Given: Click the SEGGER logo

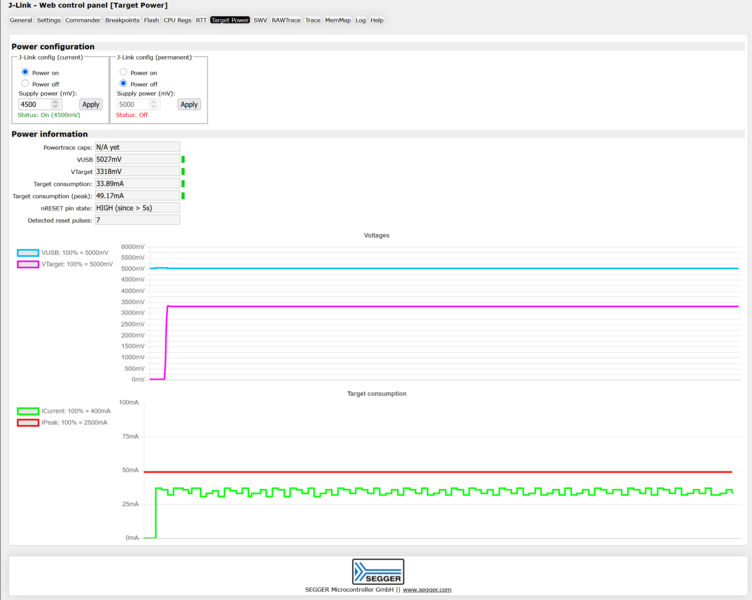Looking at the screenshot, I should [x=378, y=572].
